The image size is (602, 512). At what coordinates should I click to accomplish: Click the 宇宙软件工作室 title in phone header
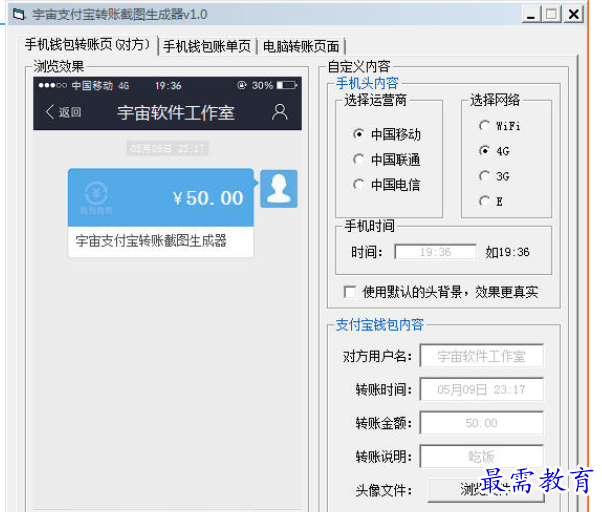175,113
